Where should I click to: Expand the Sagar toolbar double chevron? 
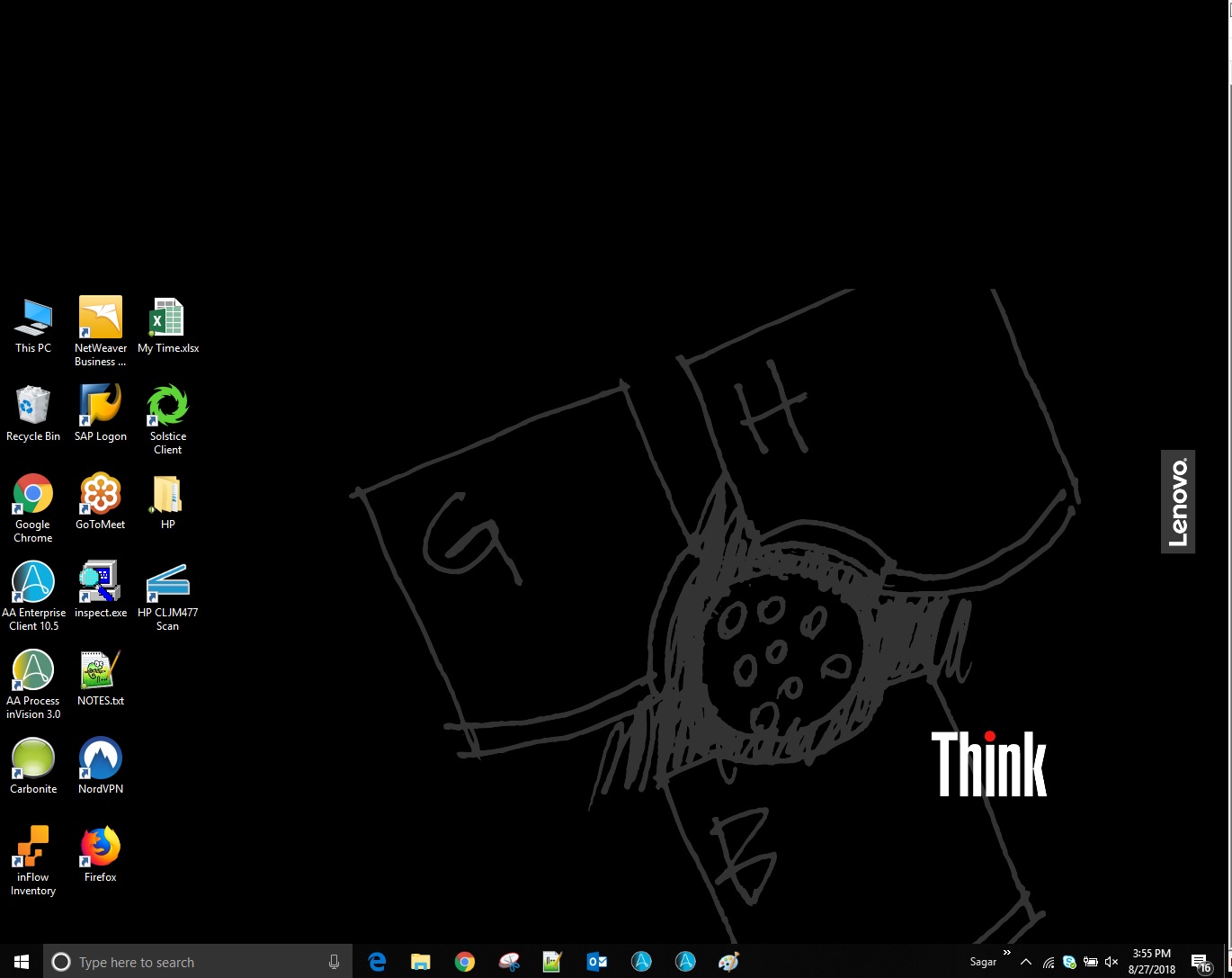point(1006,953)
